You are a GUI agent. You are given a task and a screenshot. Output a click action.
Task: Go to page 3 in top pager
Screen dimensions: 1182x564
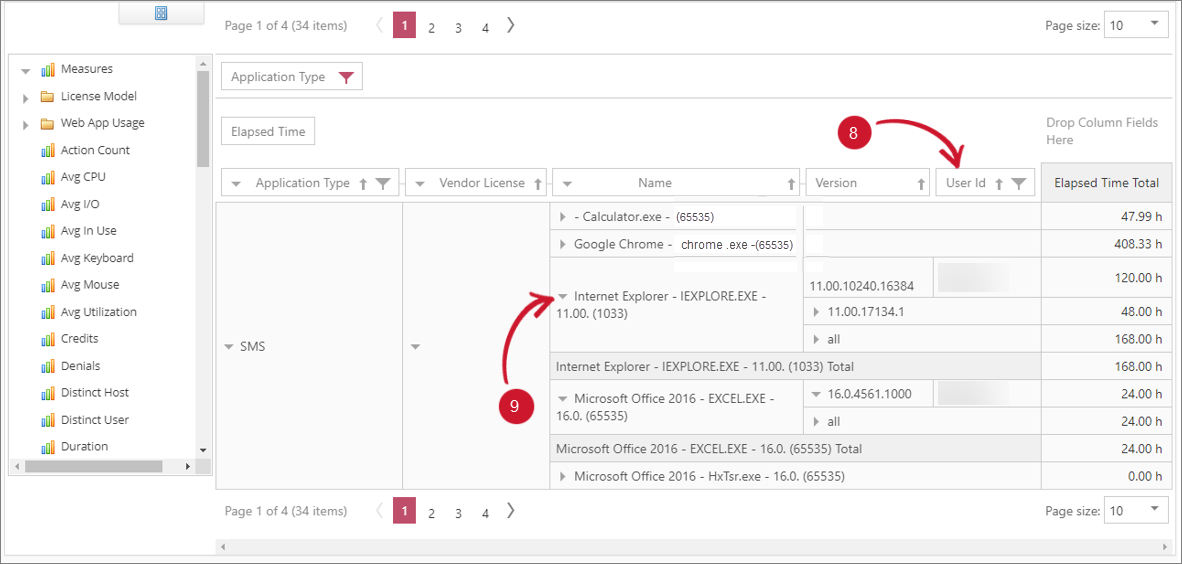tap(458, 28)
